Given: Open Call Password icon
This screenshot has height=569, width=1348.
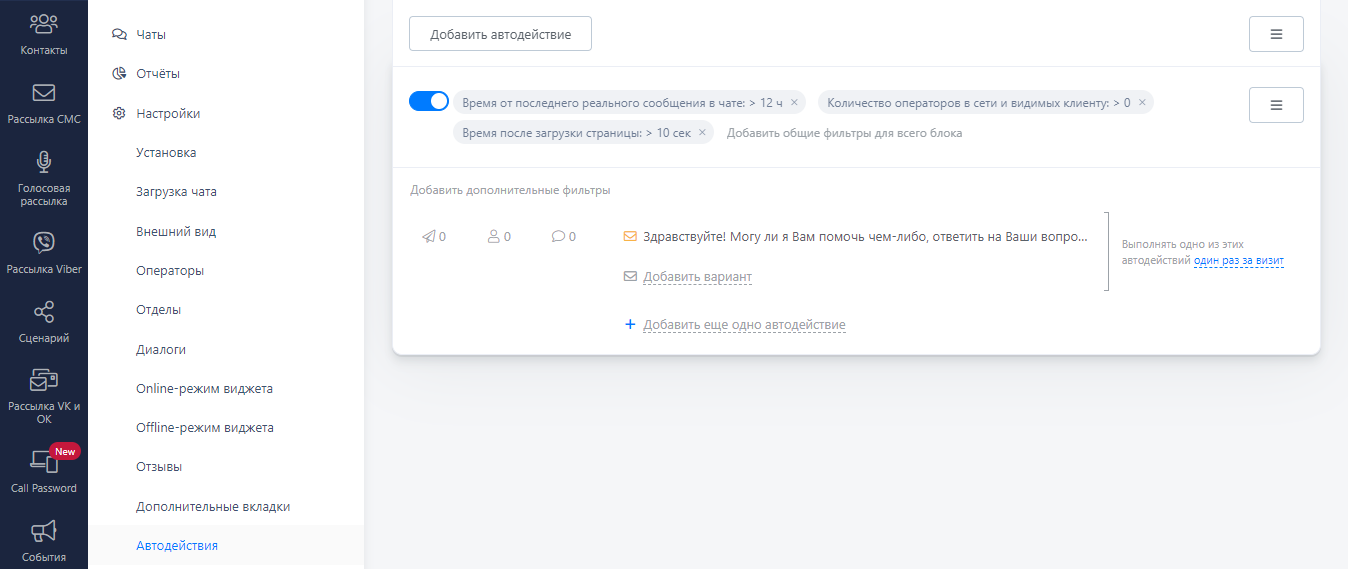Looking at the screenshot, I should coord(43,461).
